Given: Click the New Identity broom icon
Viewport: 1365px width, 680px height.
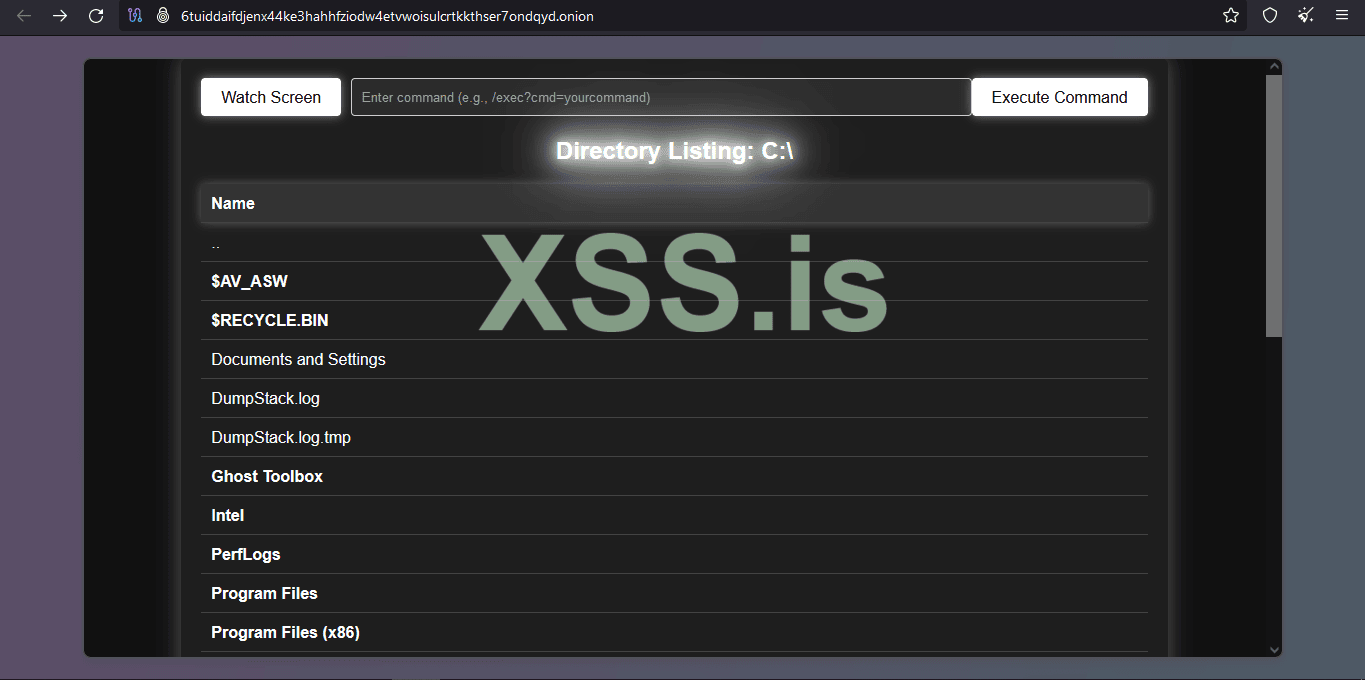Looking at the screenshot, I should pos(1306,16).
